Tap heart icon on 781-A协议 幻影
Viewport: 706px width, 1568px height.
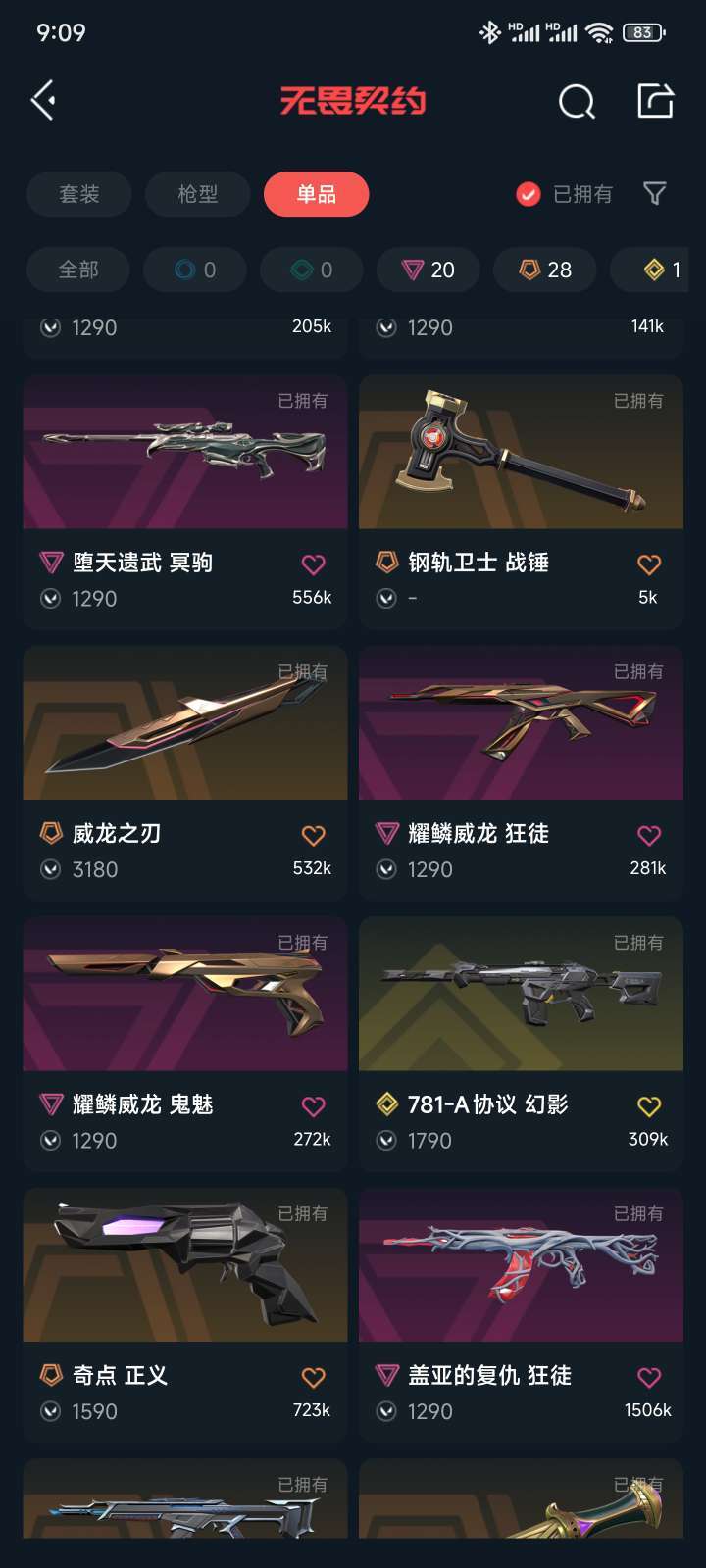coord(649,1106)
